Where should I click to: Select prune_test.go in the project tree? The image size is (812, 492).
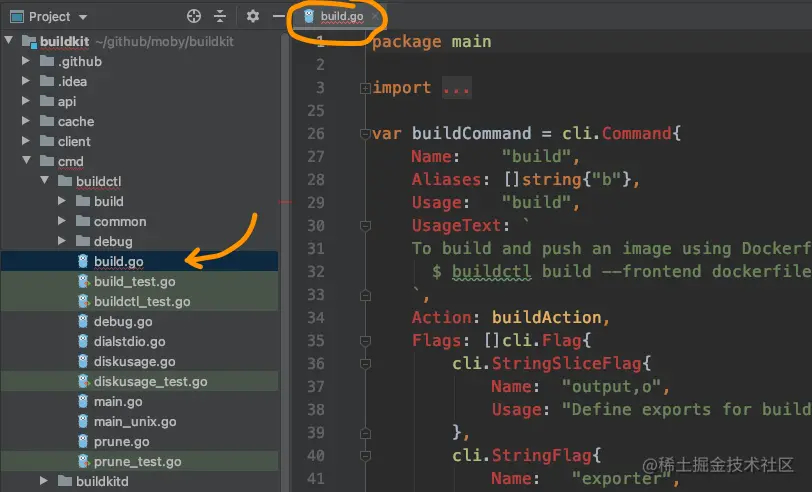137,462
